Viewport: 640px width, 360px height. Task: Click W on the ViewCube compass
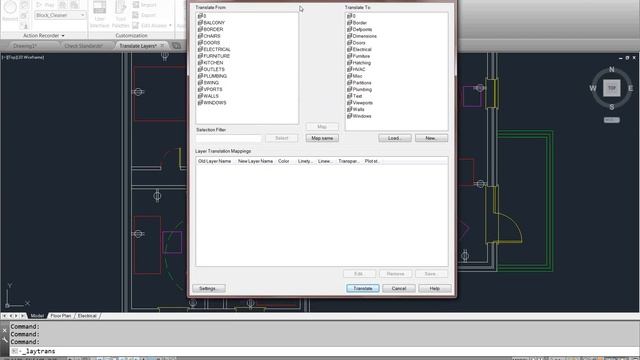[593, 88]
